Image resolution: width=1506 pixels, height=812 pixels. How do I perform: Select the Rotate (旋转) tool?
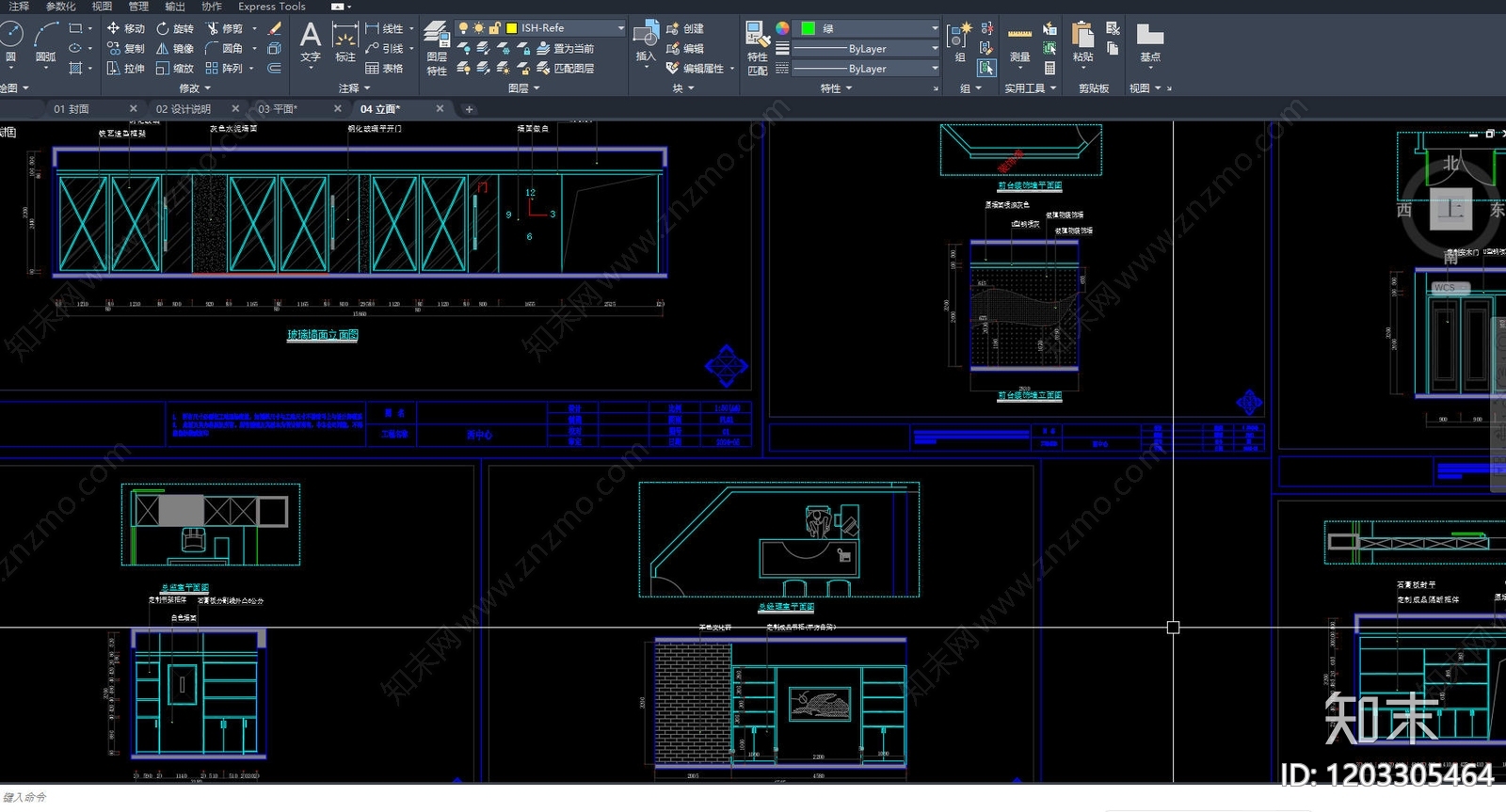tap(175, 28)
